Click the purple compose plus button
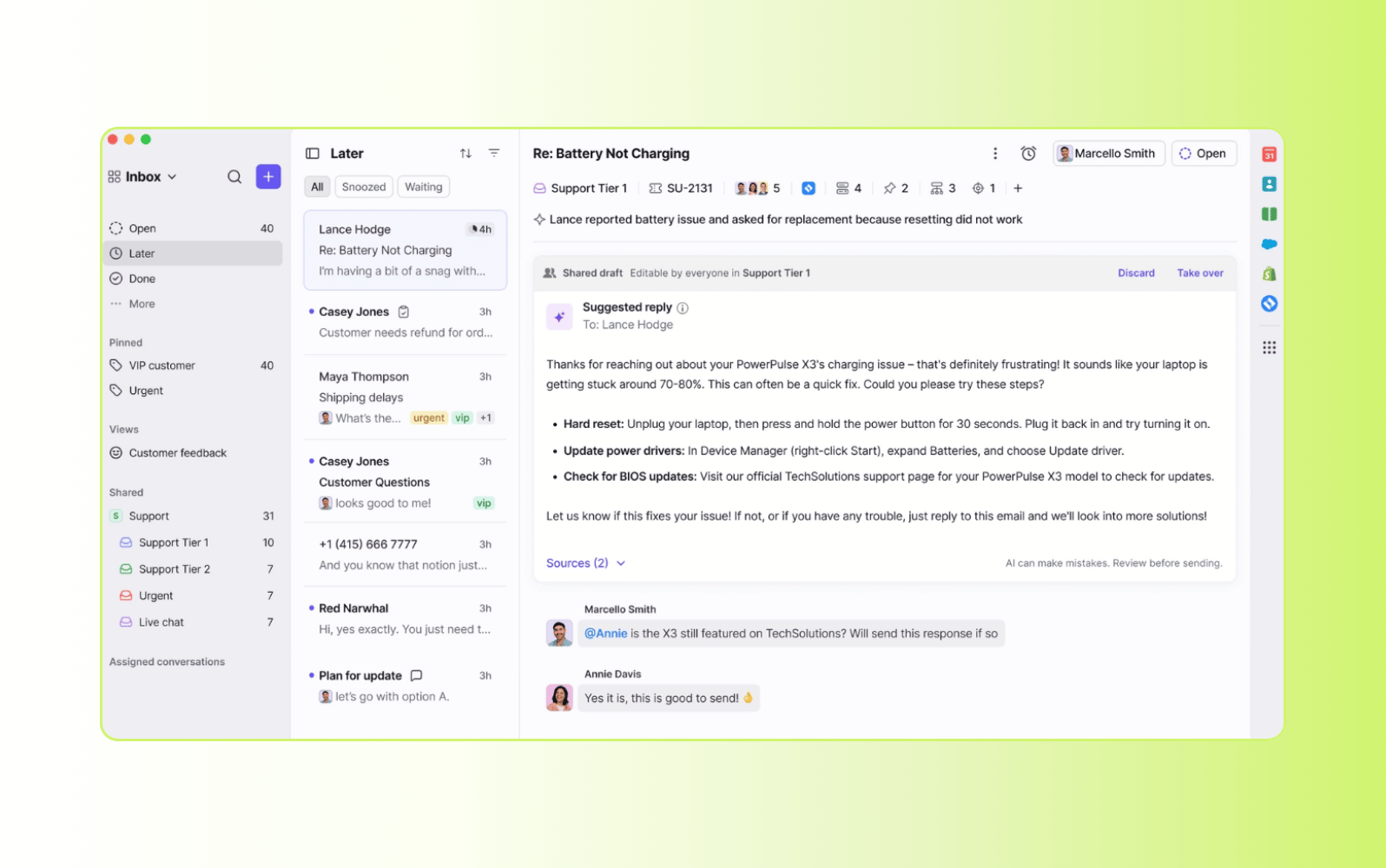Viewport: 1386px width, 868px height. point(268,176)
